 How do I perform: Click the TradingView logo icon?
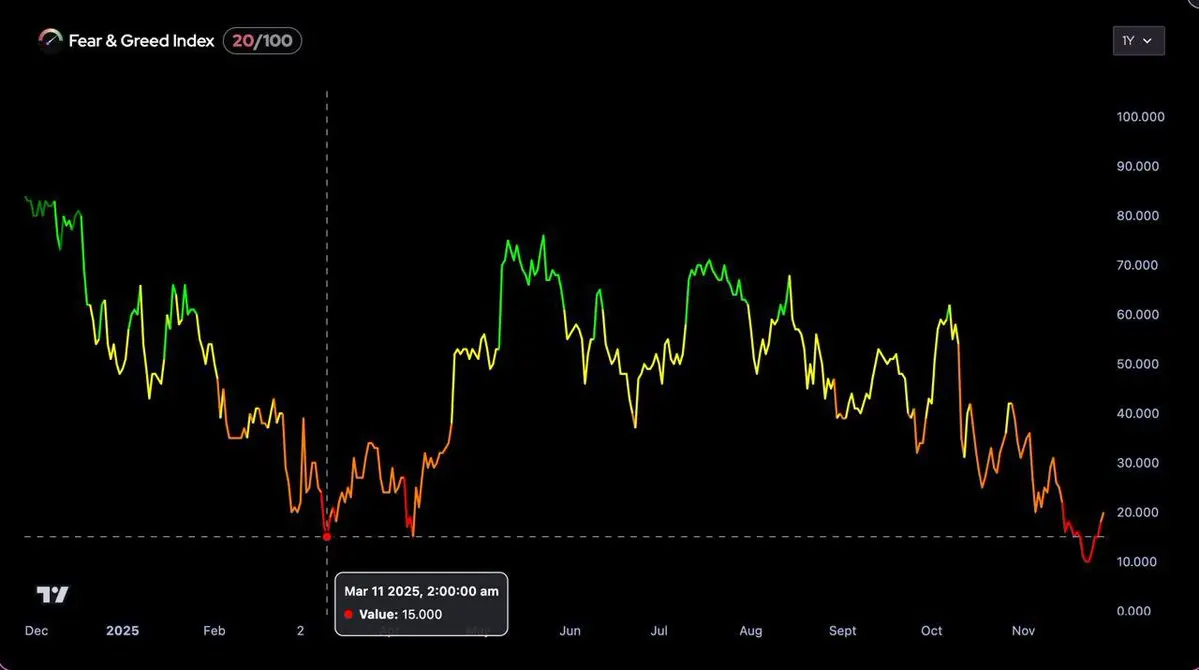(53, 594)
